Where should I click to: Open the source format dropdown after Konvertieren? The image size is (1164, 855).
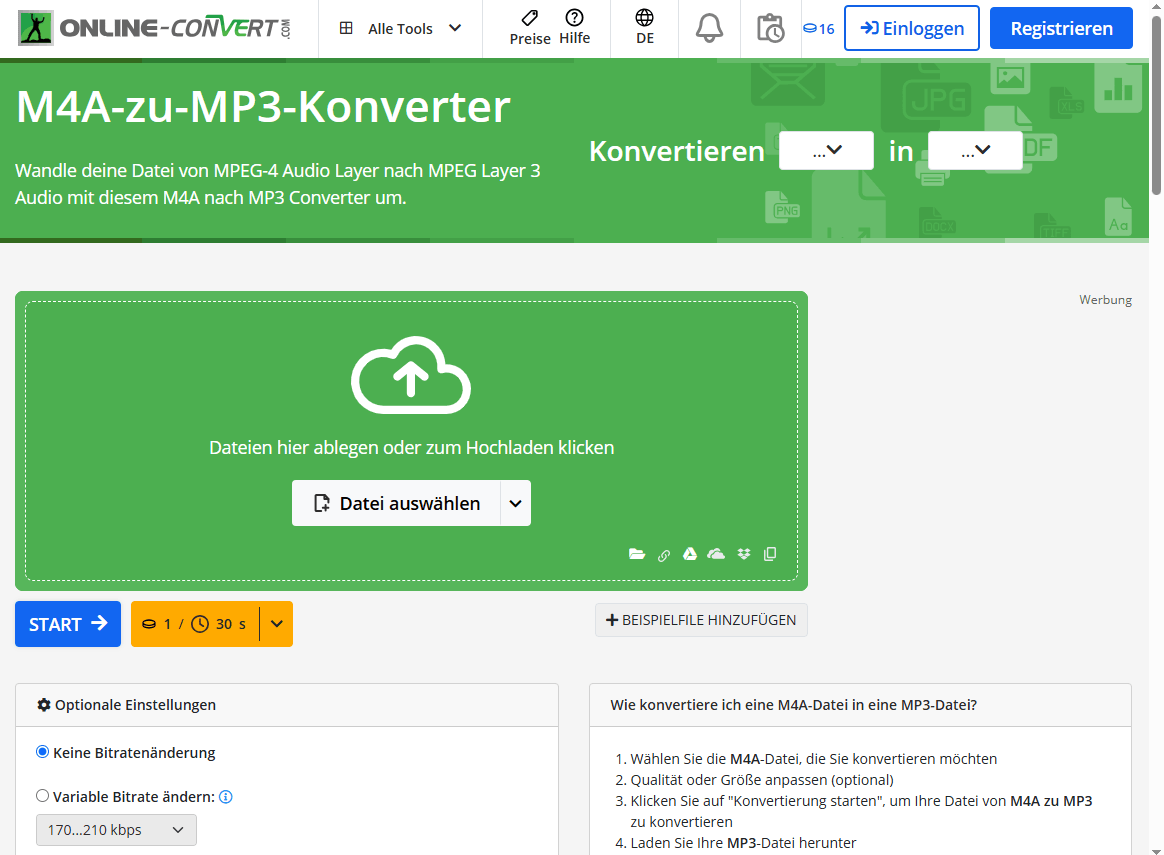click(x=826, y=151)
